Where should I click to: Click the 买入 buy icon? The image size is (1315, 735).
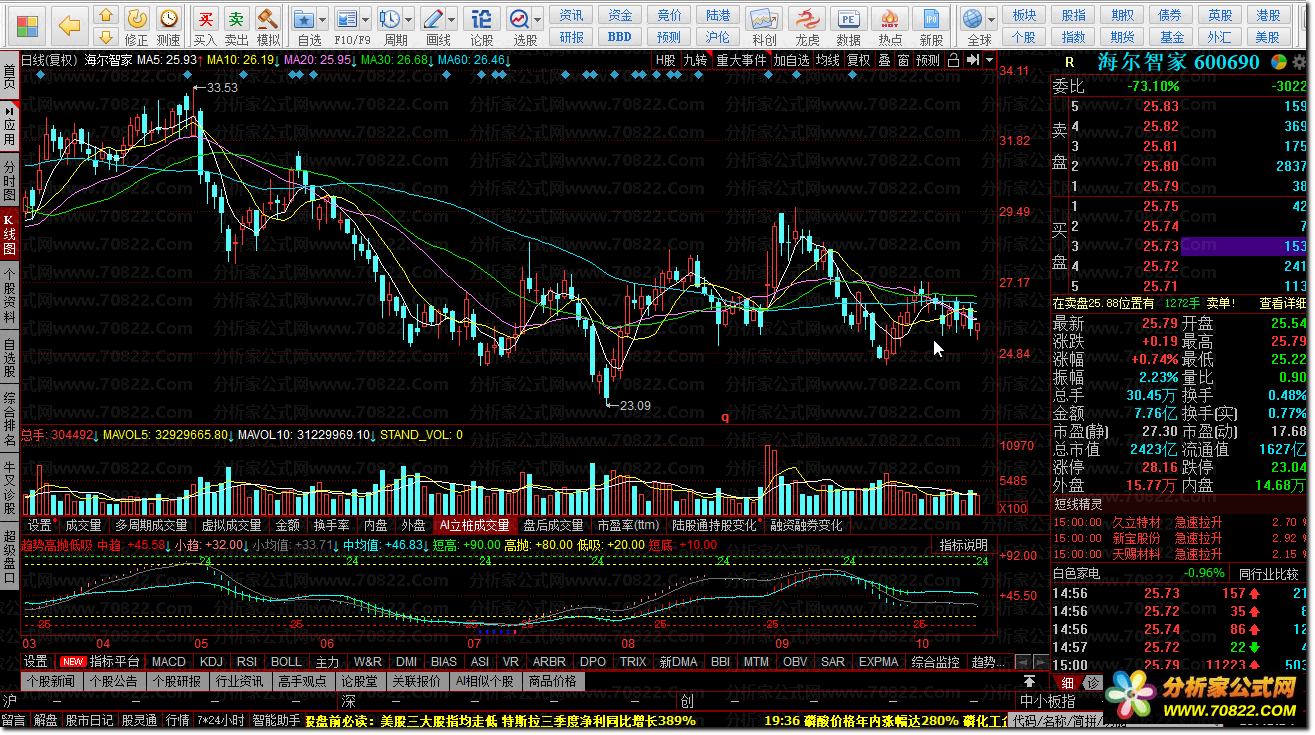[x=205, y=26]
